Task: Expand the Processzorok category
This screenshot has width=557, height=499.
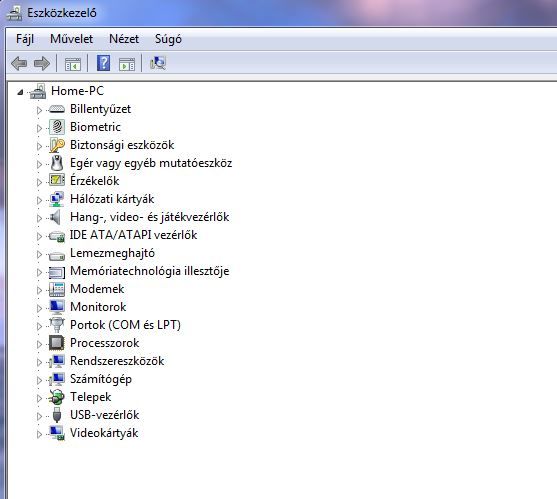Action: [39, 344]
